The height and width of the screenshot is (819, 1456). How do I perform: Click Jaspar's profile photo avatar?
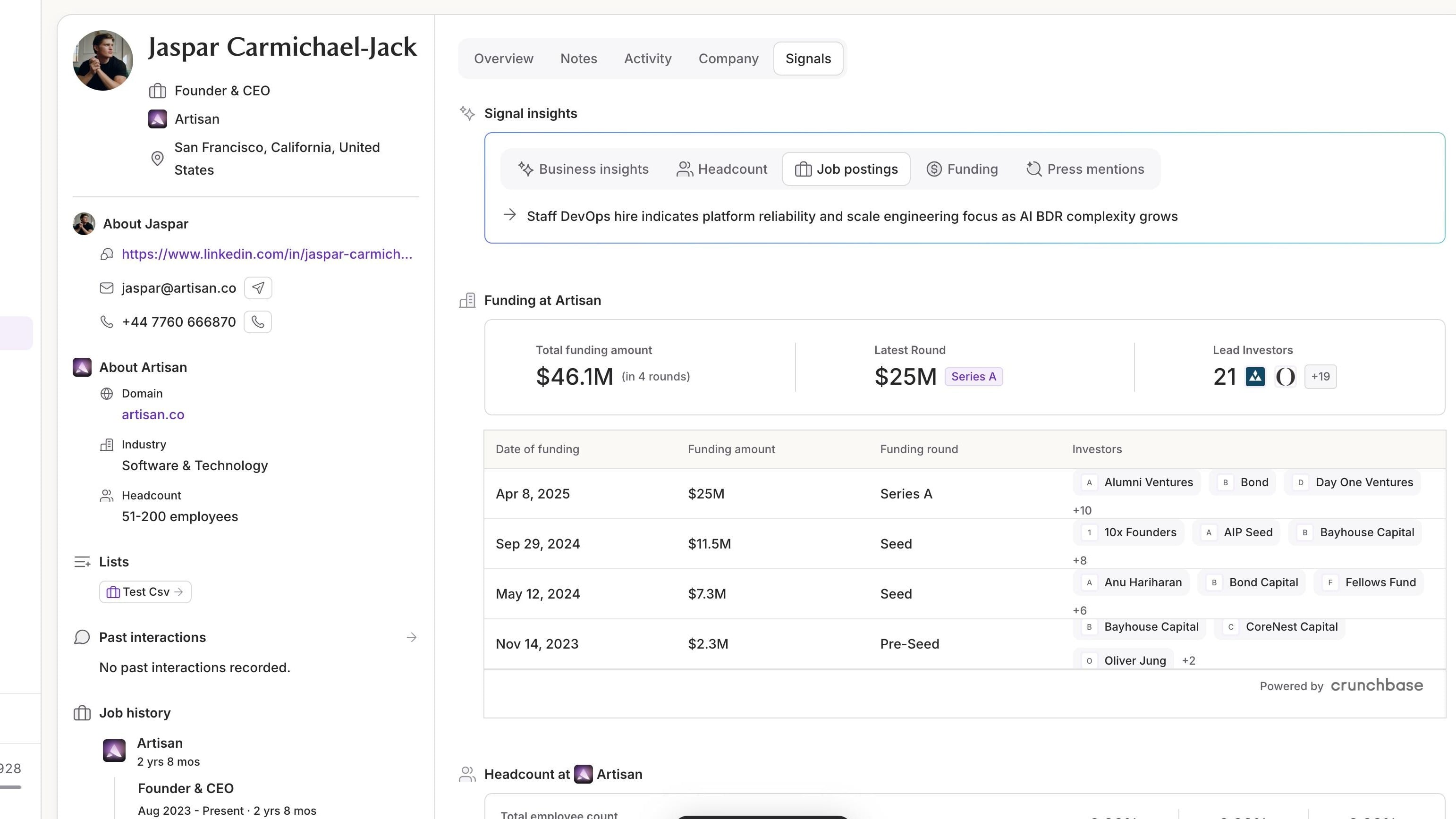click(103, 60)
